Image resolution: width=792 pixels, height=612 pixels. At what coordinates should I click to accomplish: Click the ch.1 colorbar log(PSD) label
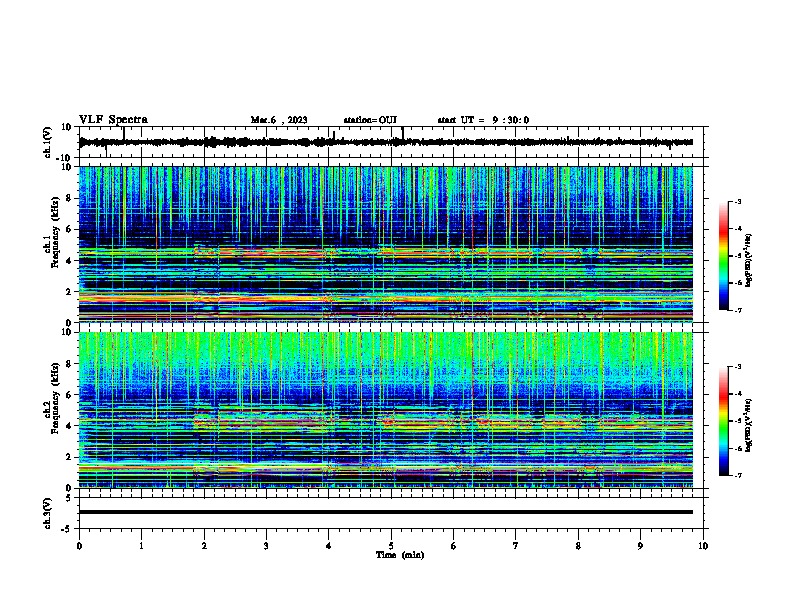[749, 260]
